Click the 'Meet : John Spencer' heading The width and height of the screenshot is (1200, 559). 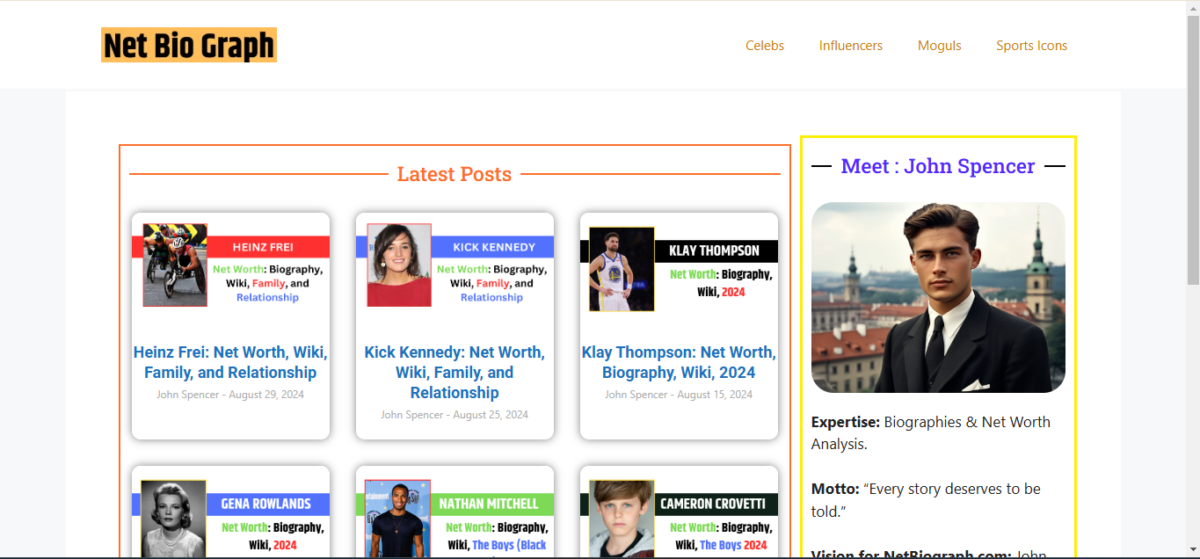938,166
